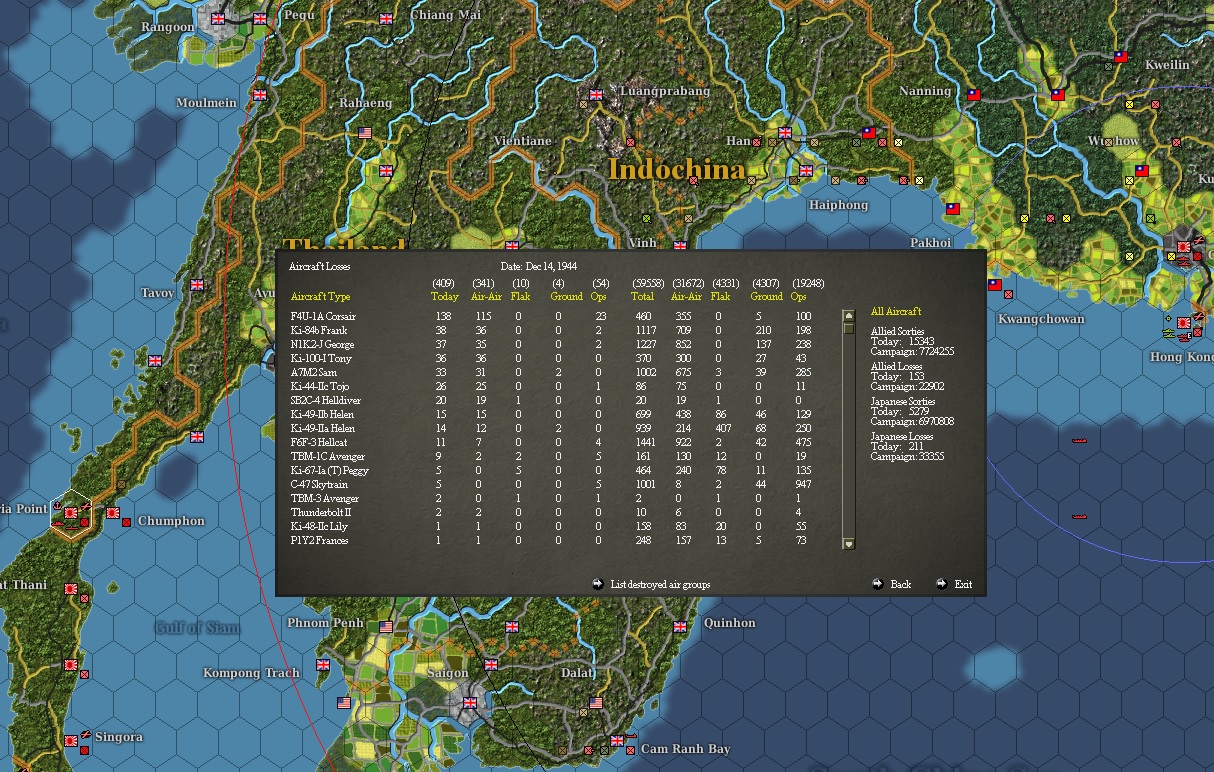The image size is (1214, 772).
Task: Click the losses list scrollbar up arrow
Action: pos(849,315)
